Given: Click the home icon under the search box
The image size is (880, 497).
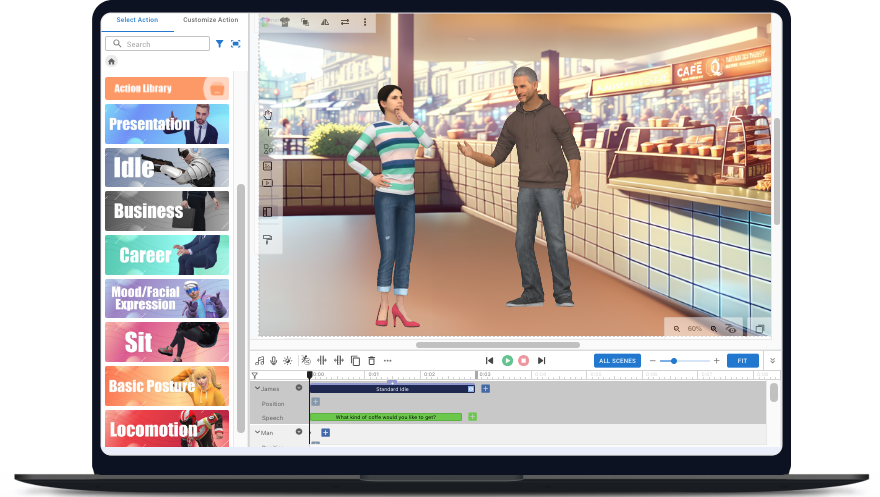Looking at the screenshot, I should coord(112,62).
